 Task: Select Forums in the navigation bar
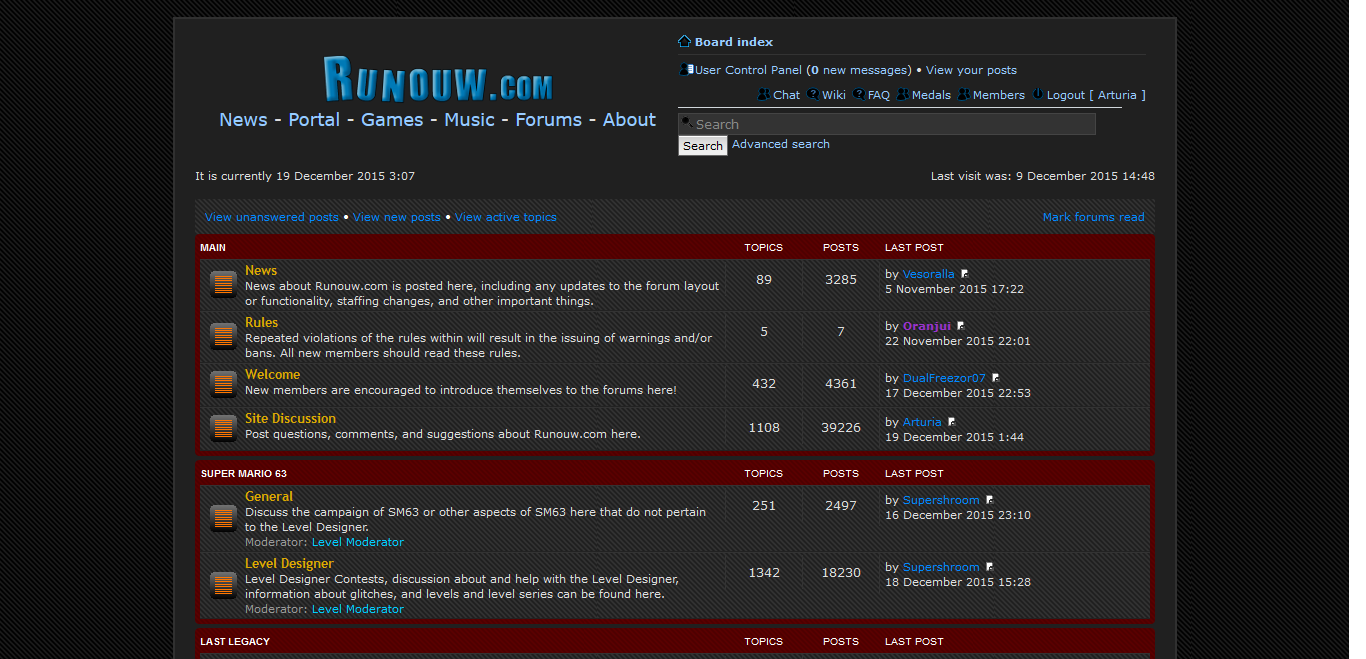pyautogui.click(x=548, y=119)
